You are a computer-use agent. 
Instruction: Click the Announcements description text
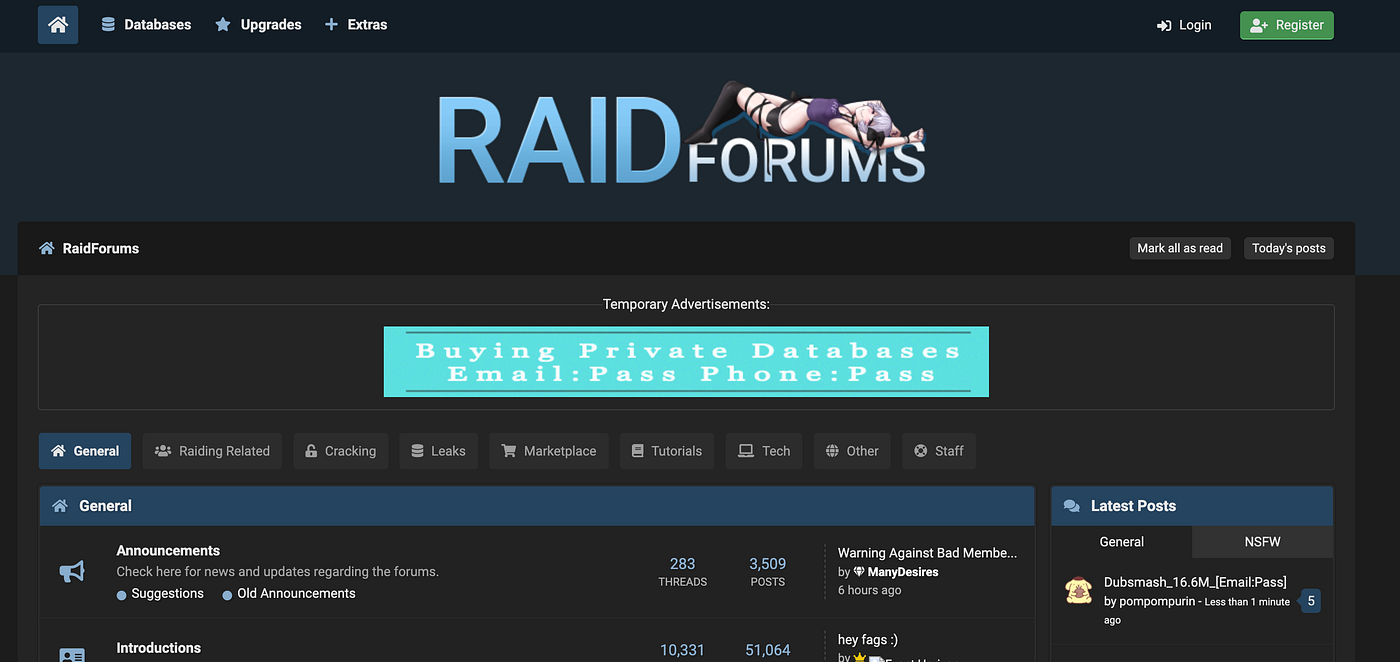tap(278, 572)
